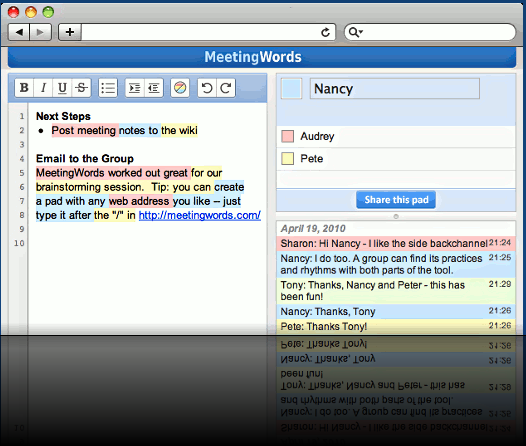526x446 pixels.
Task: Clear authorship colors with the striped-circle icon
Action: [180, 88]
